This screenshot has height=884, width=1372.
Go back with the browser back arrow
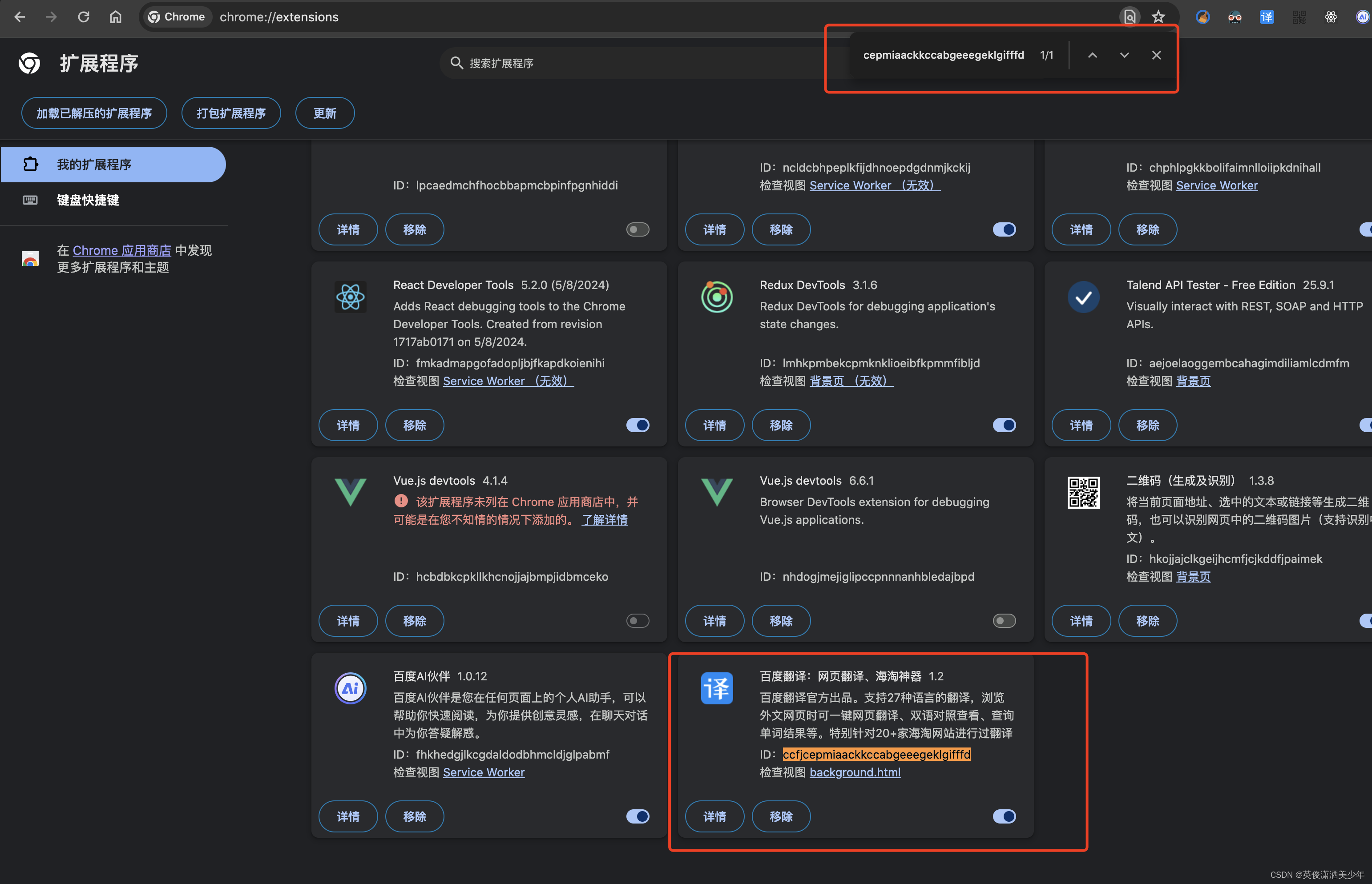click(x=20, y=16)
